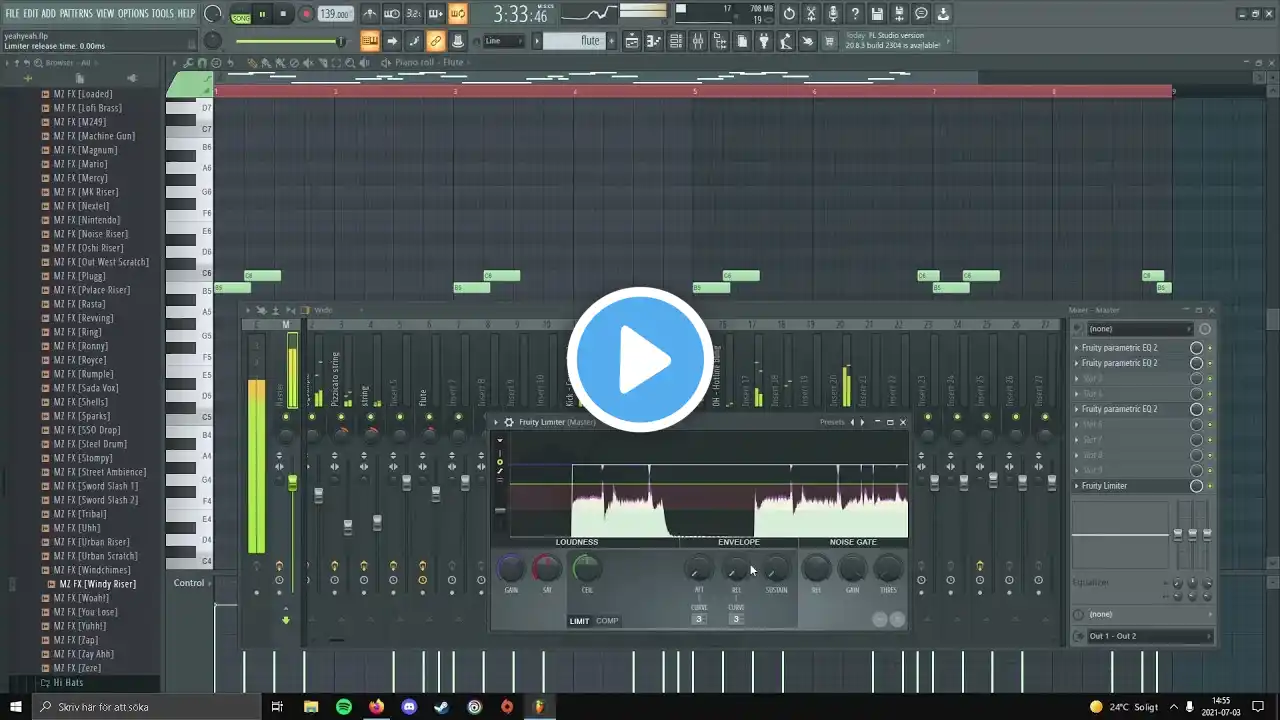Open the Windows Start menu

point(15,707)
